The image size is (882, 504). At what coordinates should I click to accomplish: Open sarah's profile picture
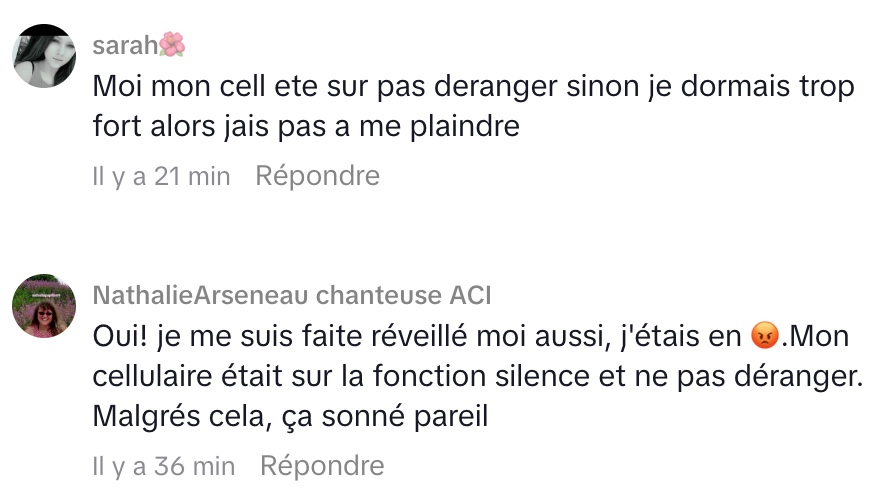coord(44,56)
